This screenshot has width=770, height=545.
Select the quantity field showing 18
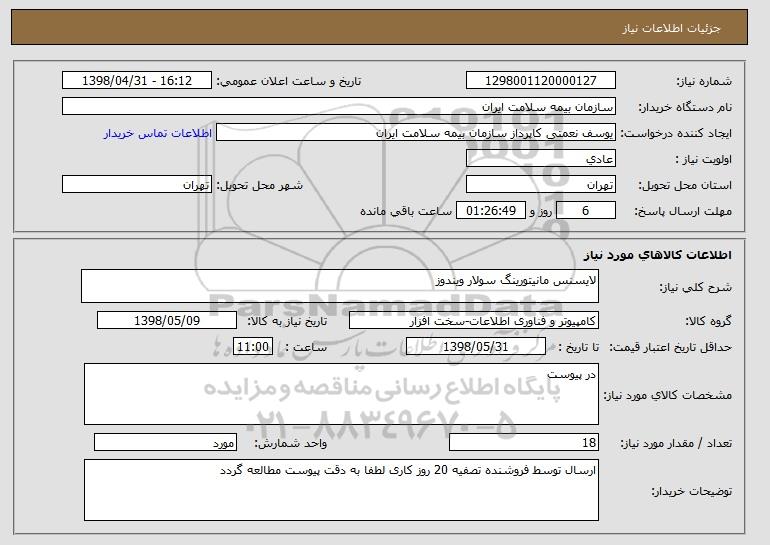[524, 442]
